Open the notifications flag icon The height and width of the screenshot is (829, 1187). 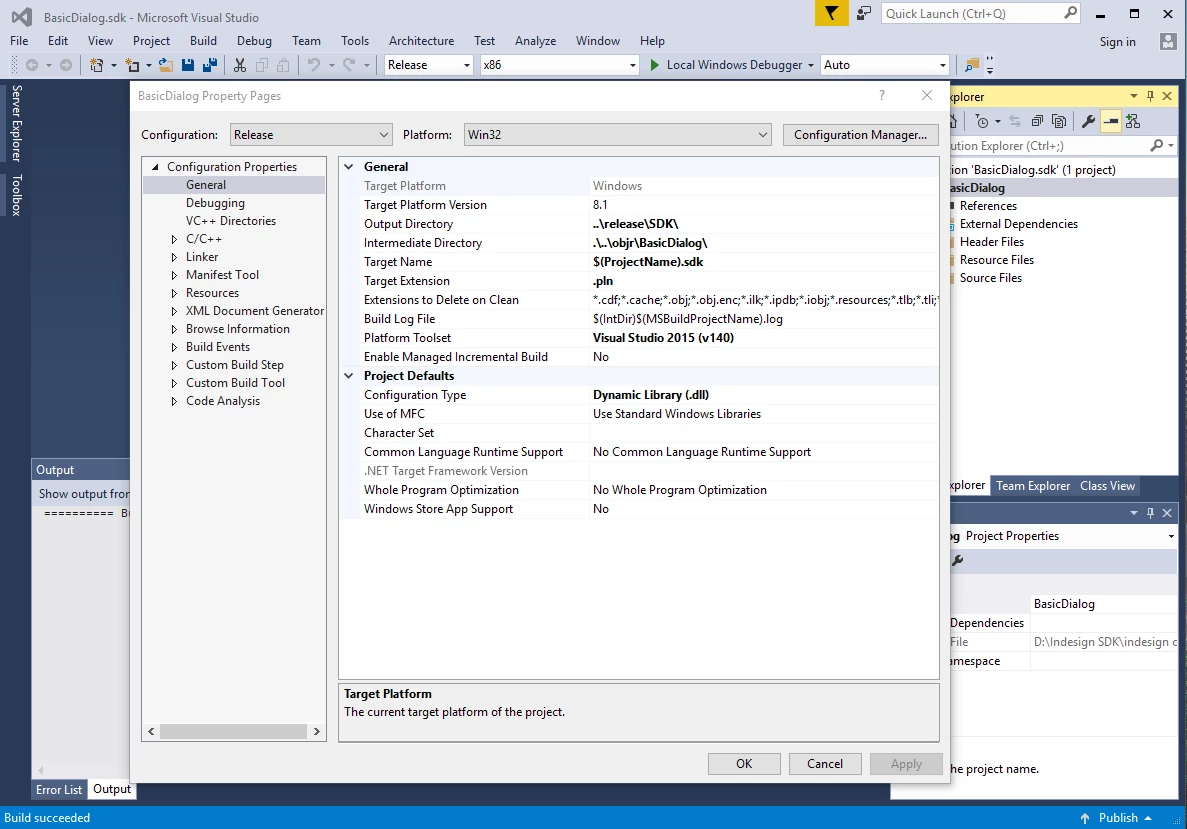point(831,13)
